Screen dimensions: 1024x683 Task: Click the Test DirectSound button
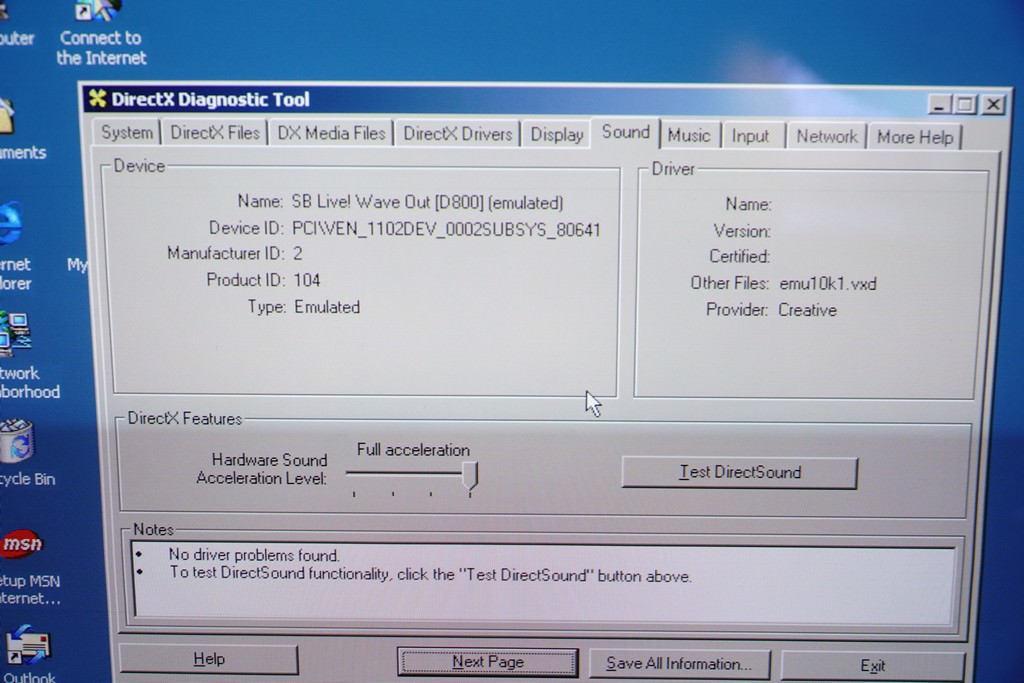(x=739, y=473)
